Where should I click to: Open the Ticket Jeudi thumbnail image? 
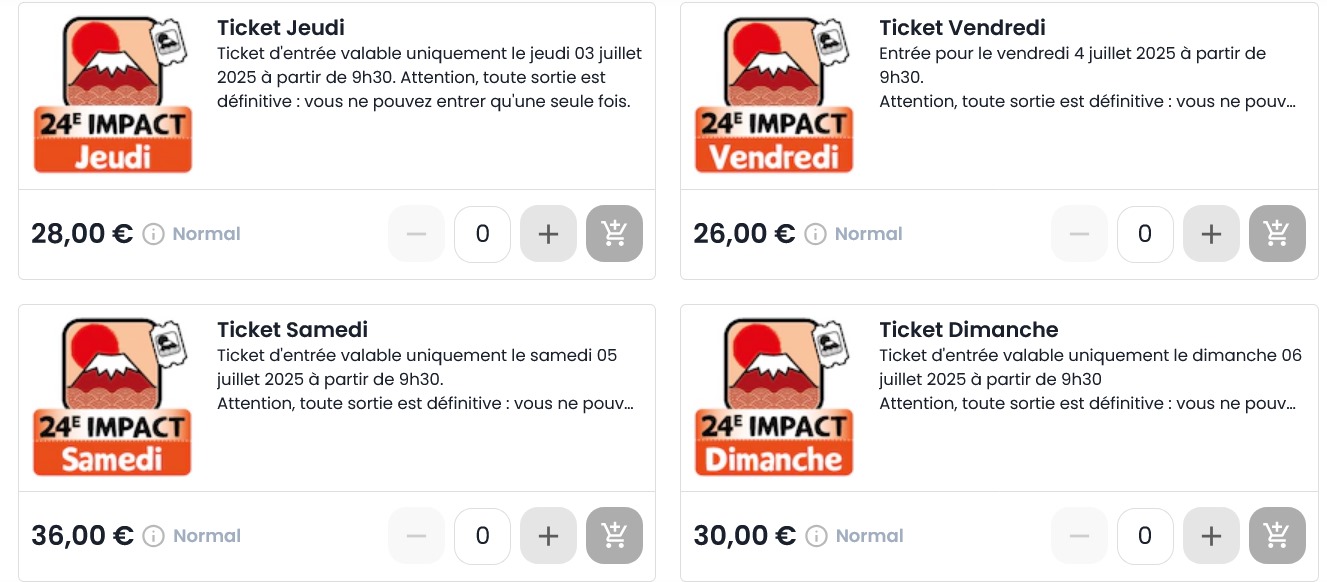[112, 95]
